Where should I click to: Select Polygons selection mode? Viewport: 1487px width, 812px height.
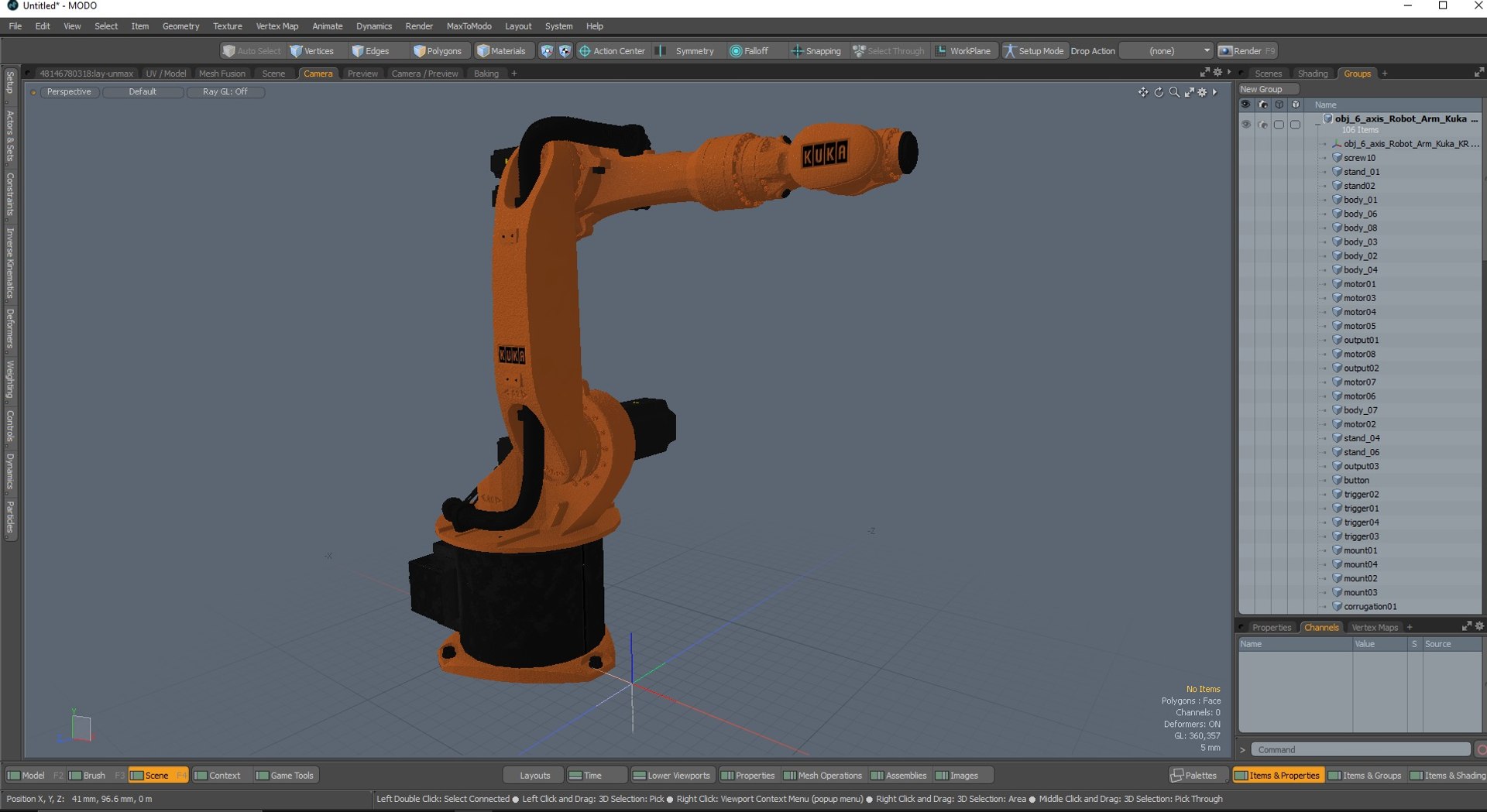[x=438, y=51]
